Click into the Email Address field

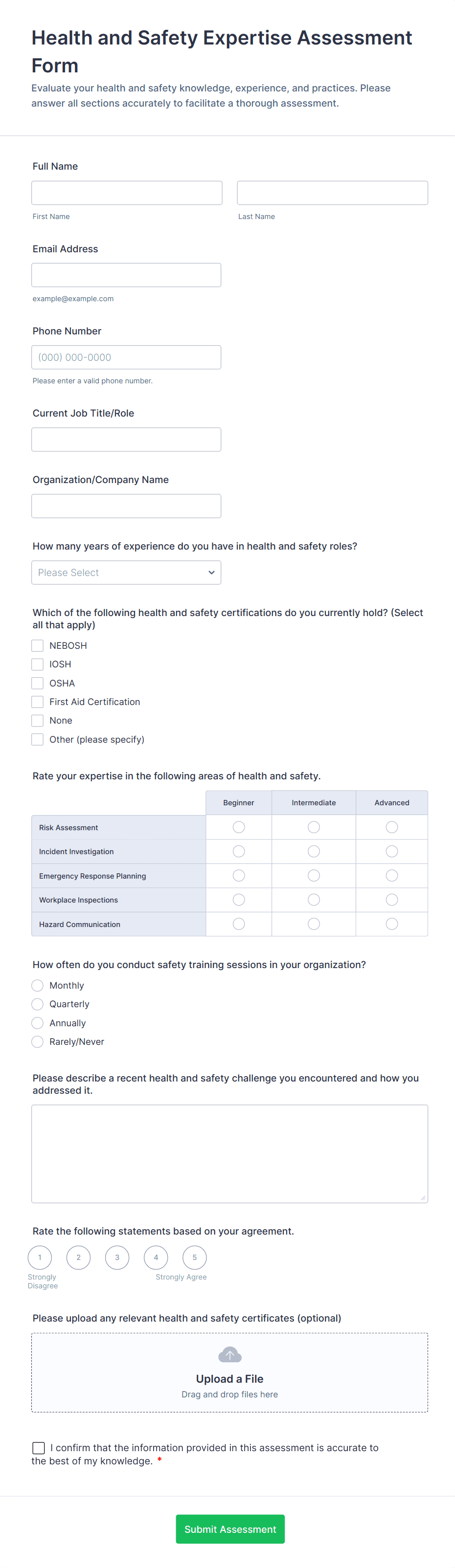pos(126,275)
